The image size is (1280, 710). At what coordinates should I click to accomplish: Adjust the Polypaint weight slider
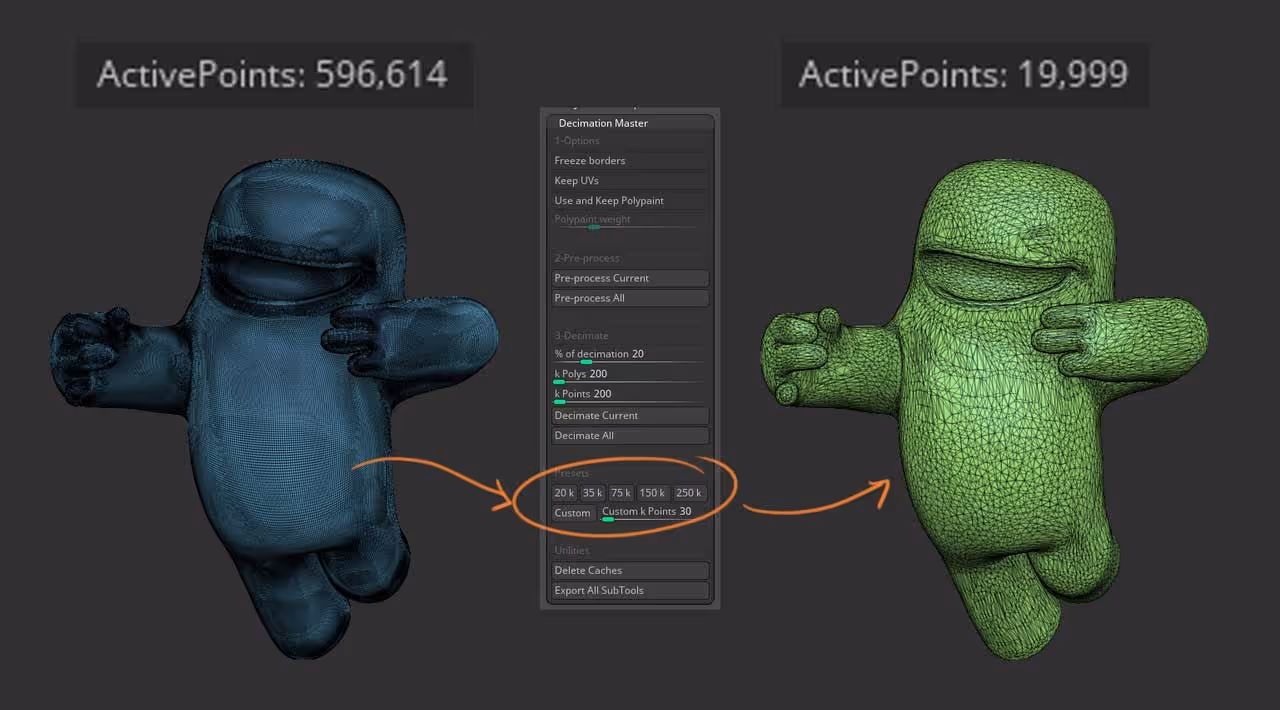click(630, 222)
